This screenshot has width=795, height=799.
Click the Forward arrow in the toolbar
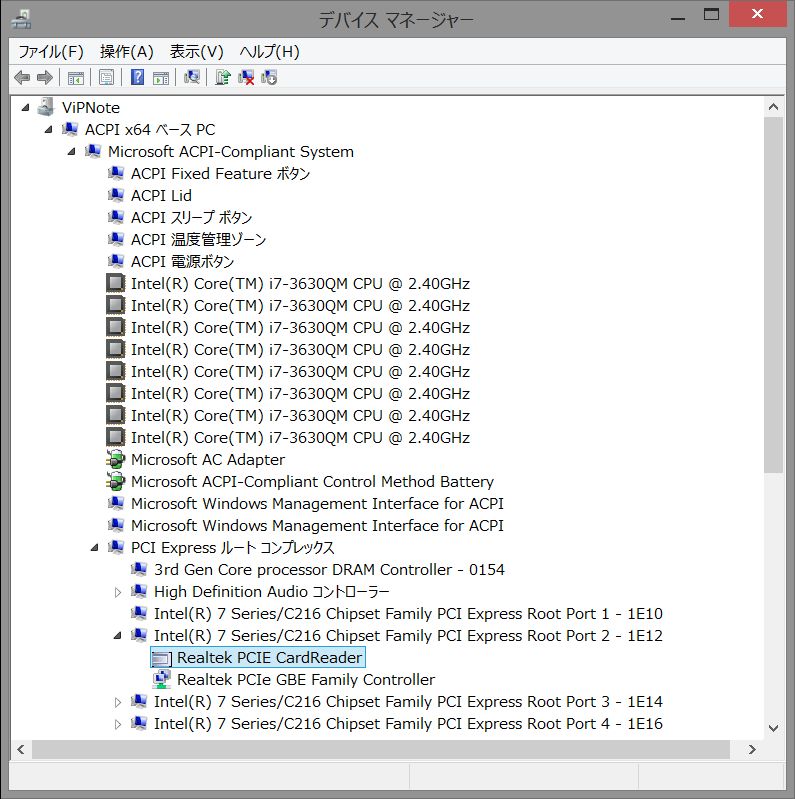[x=45, y=78]
